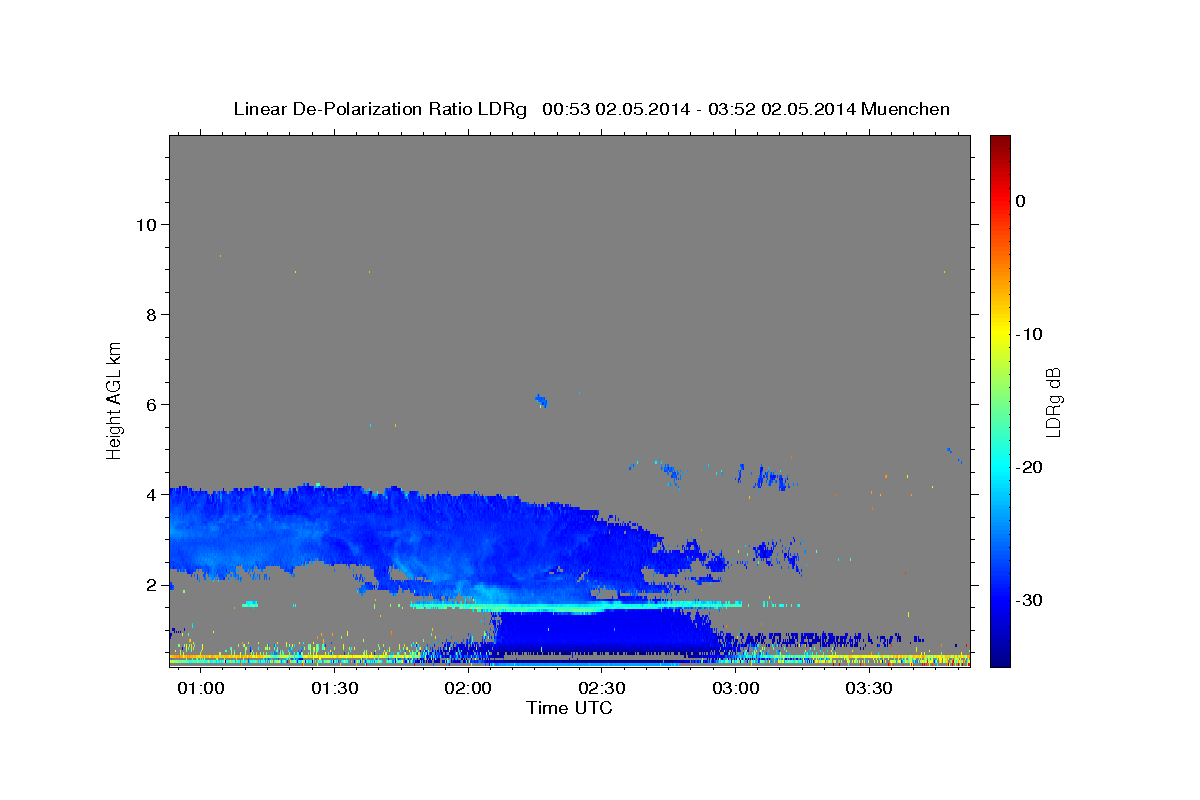
Task: Click the 'Time UTC' axis label
Action: (x=569, y=708)
